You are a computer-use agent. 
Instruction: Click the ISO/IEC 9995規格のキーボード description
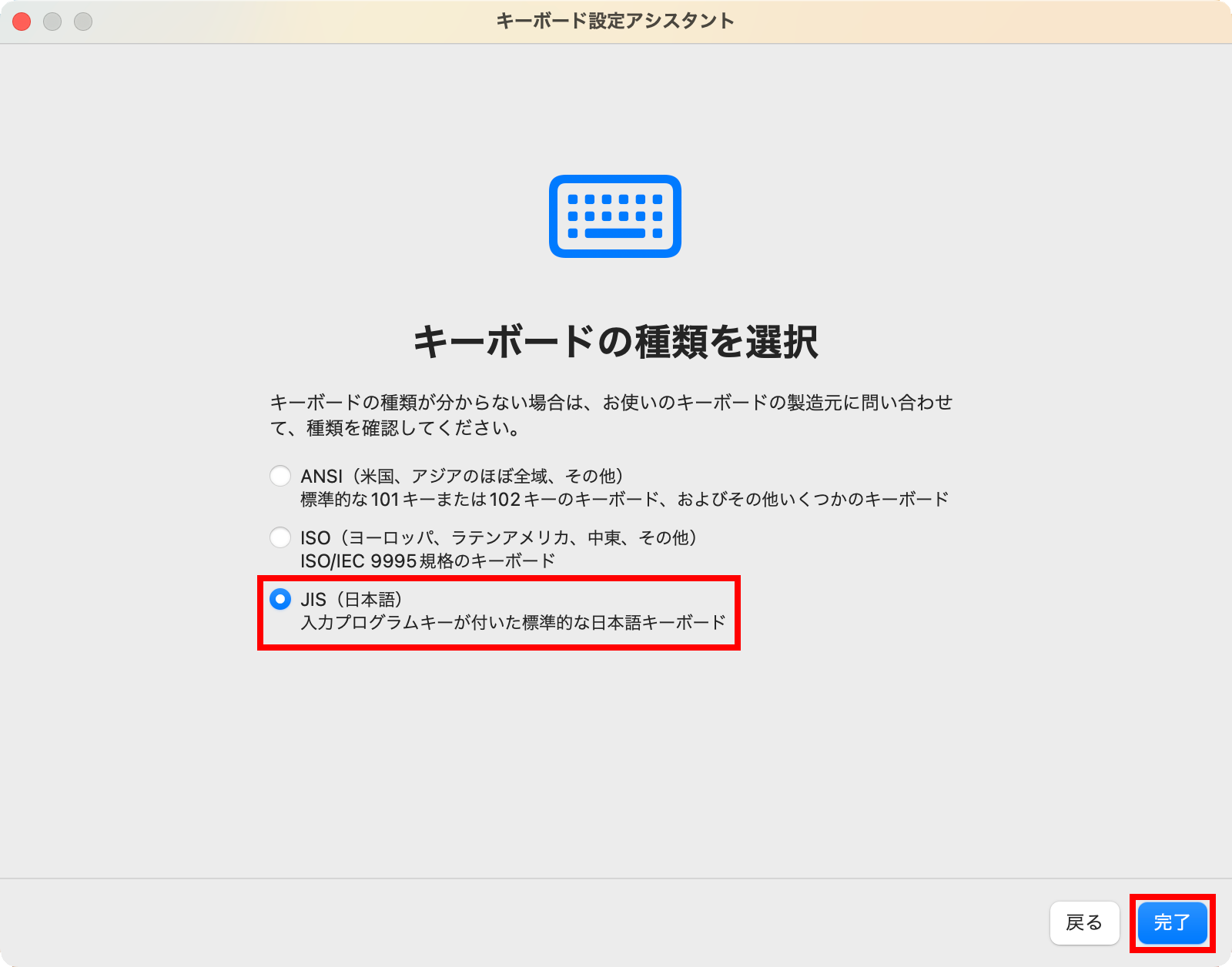pyautogui.click(x=427, y=561)
